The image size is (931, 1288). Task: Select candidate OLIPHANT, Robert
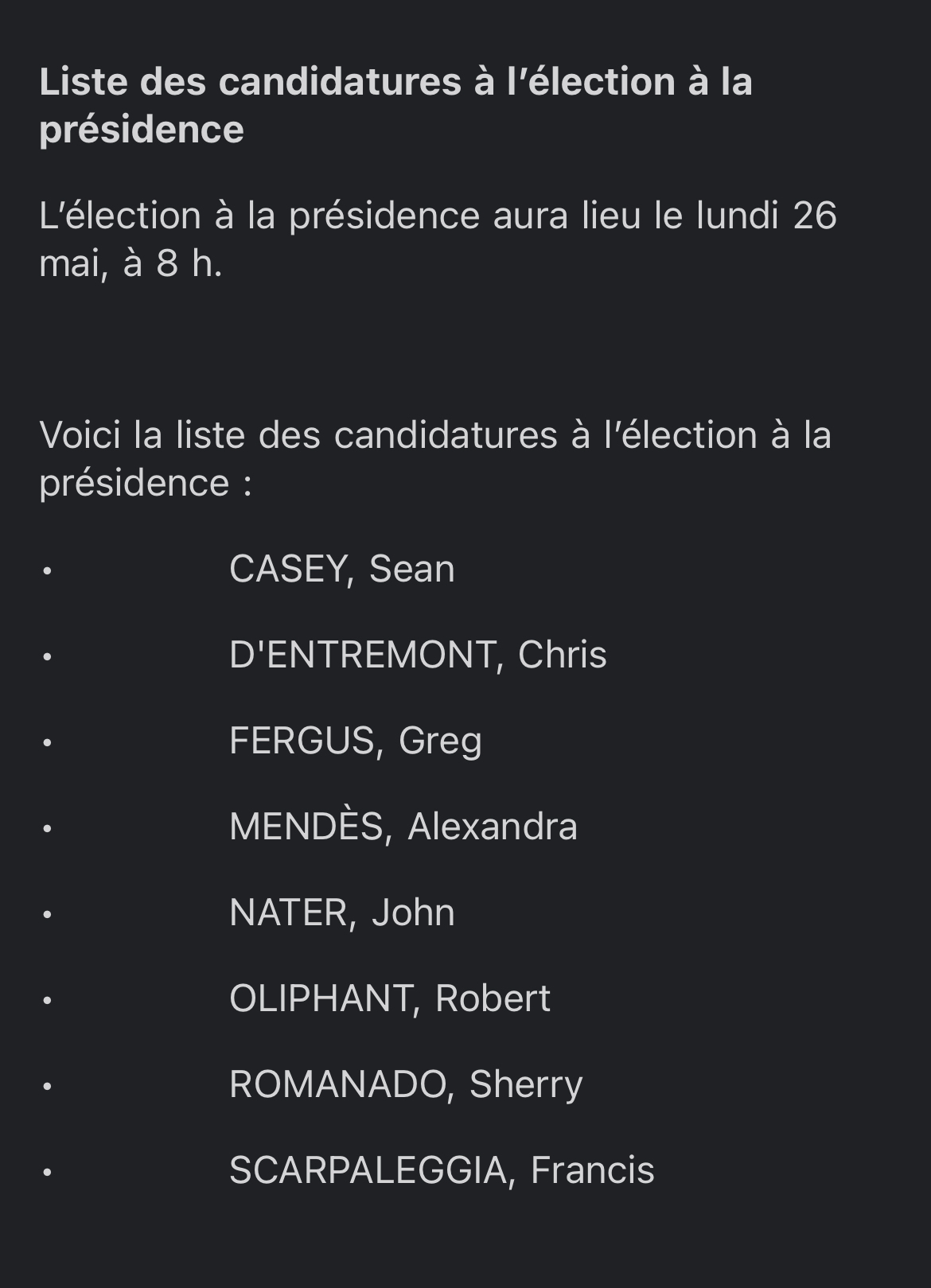(389, 998)
